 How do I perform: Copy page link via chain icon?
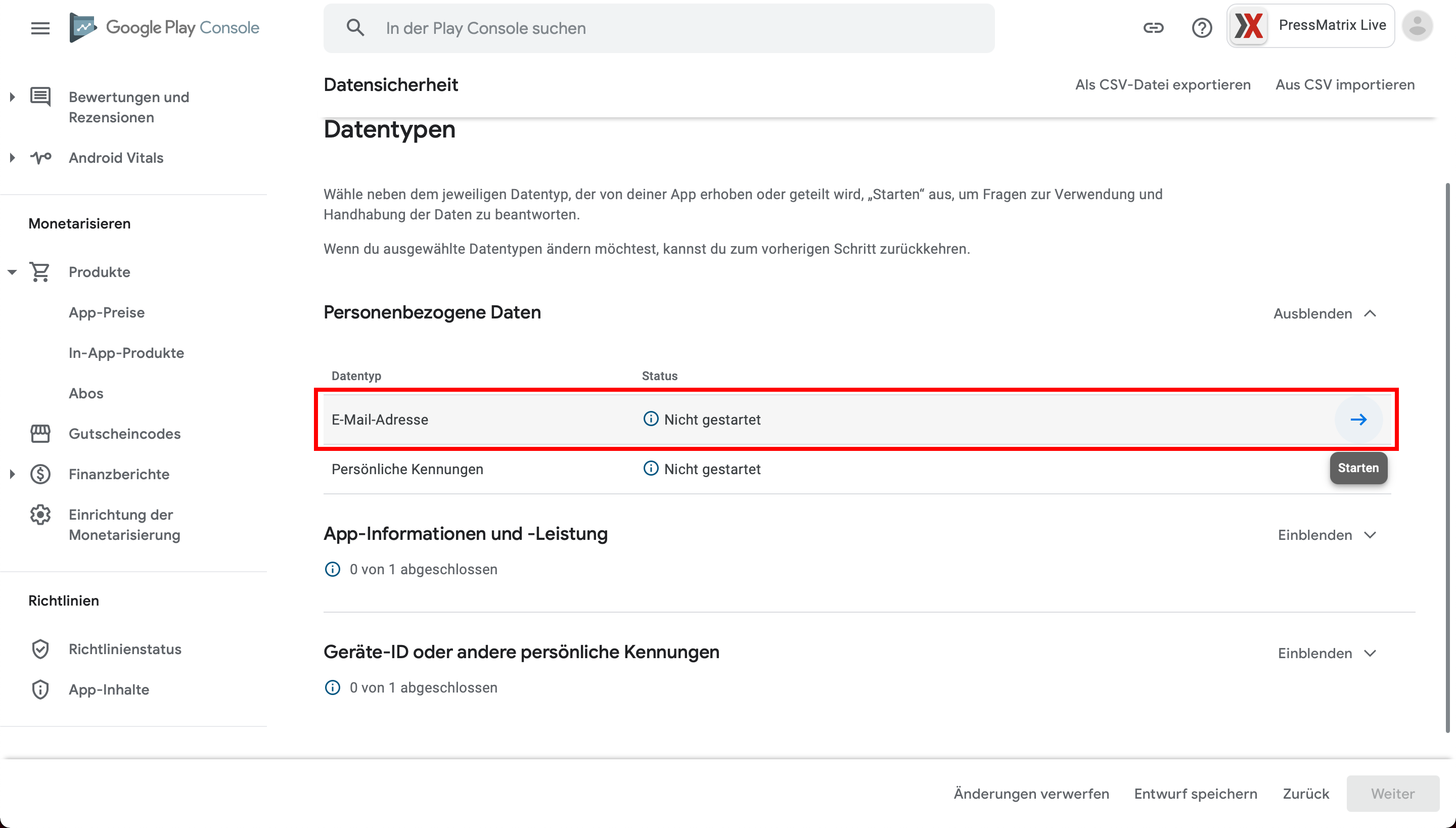(1154, 27)
